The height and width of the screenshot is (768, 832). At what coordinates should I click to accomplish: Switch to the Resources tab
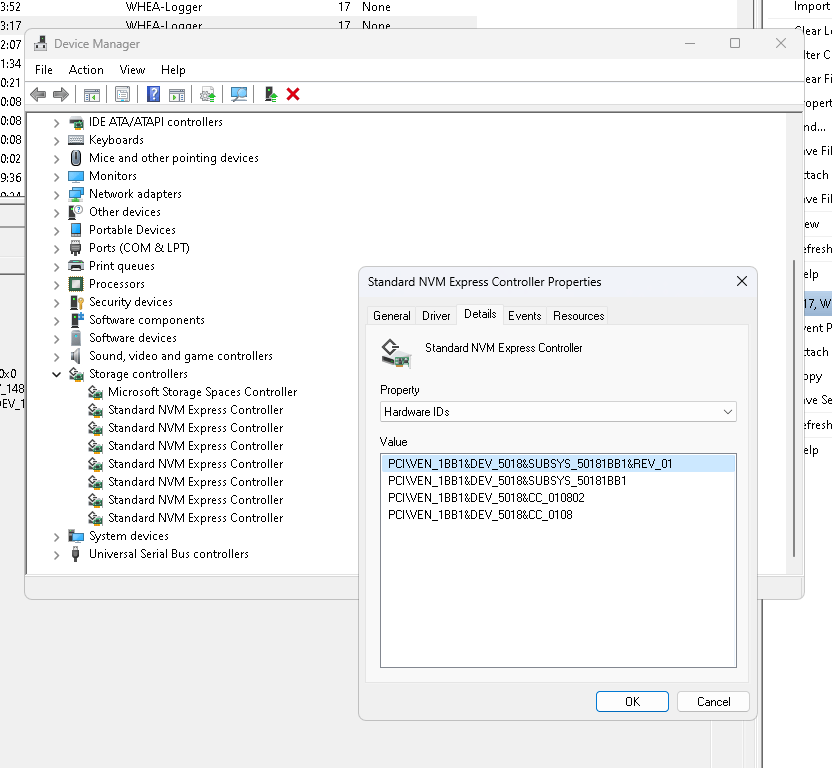tap(578, 316)
